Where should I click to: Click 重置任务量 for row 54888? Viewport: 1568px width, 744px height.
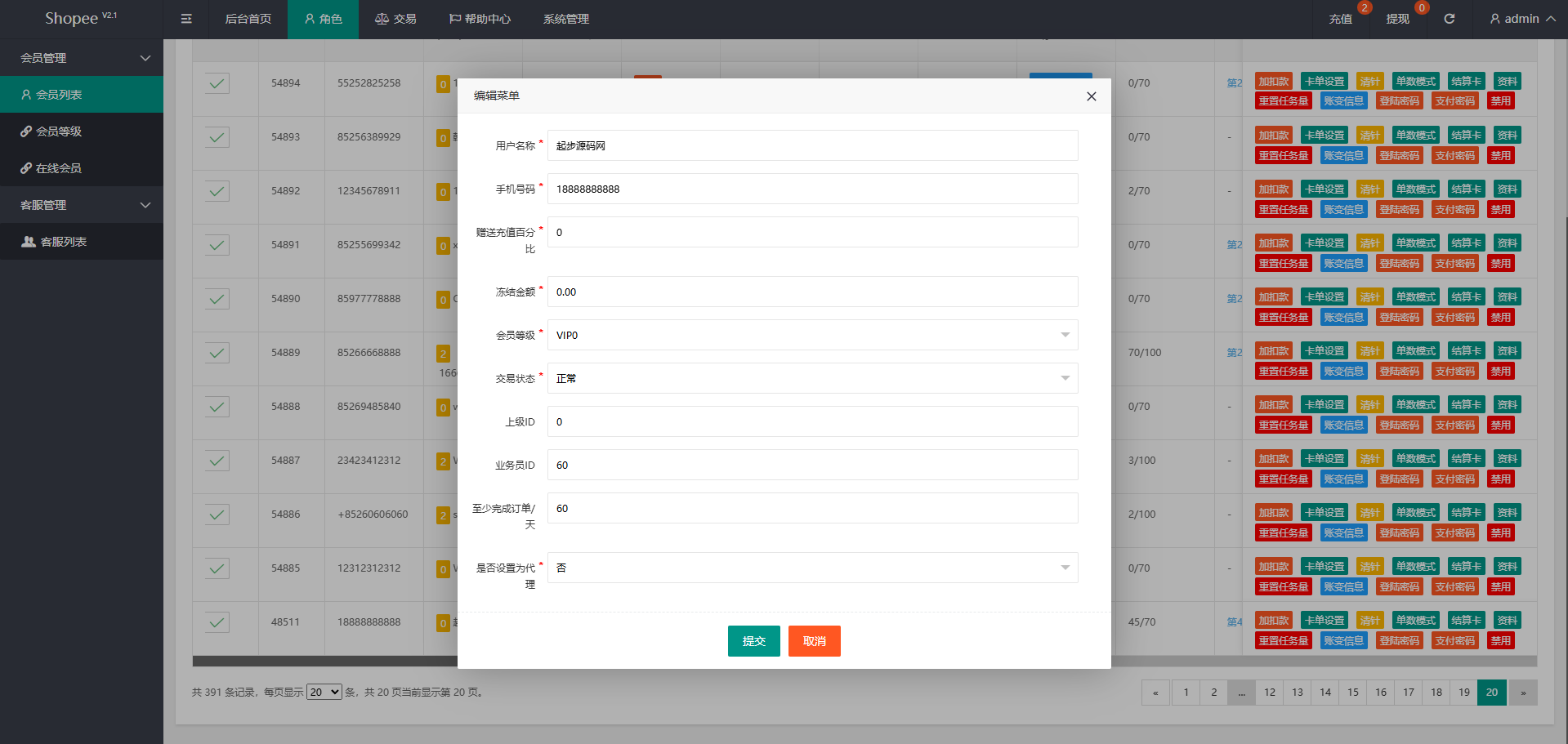[x=1283, y=425]
